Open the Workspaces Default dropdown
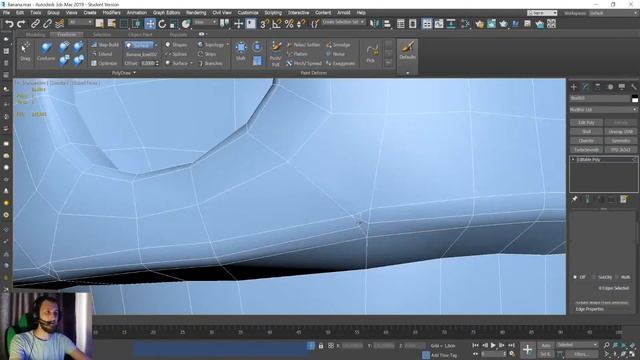The height and width of the screenshot is (360, 640). click(x=613, y=13)
